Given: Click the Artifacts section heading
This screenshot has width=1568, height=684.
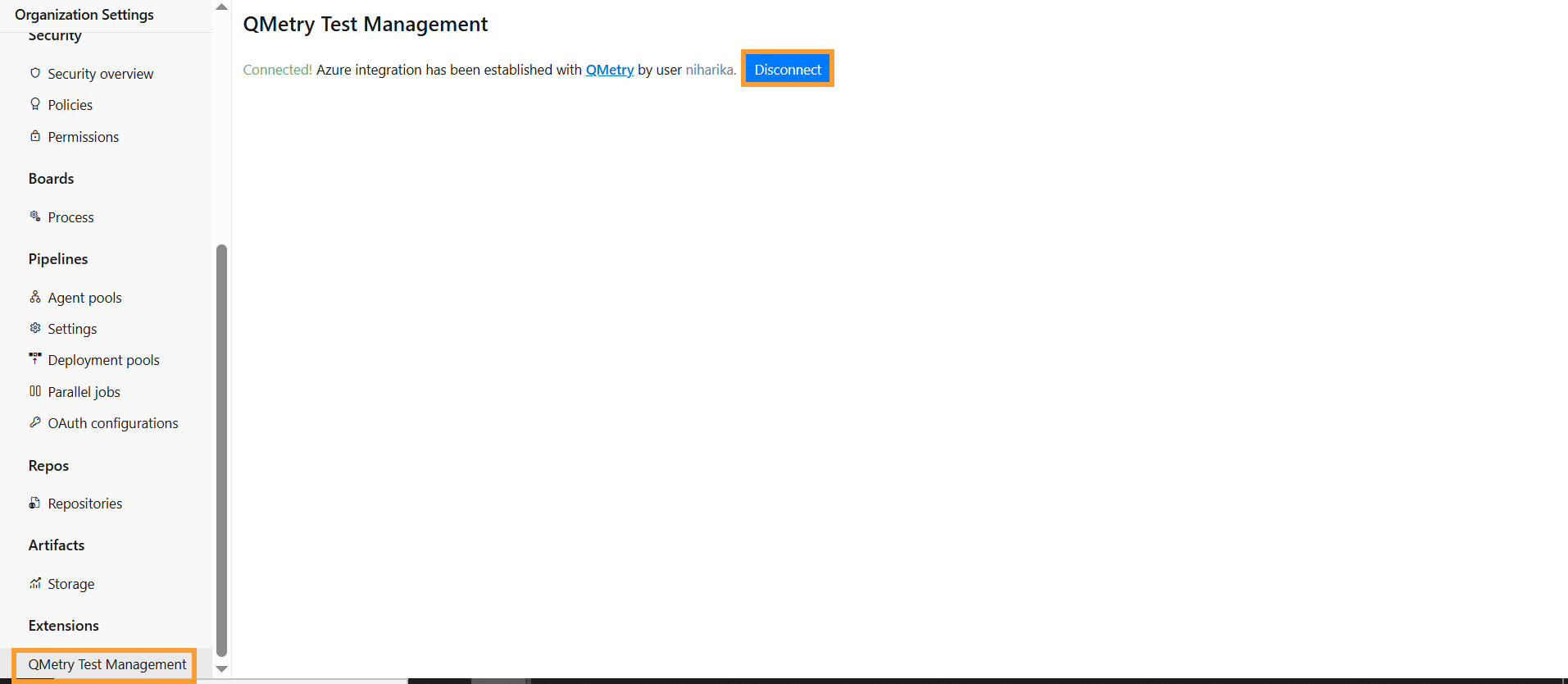Looking at the screenshot, I should 57,545.
